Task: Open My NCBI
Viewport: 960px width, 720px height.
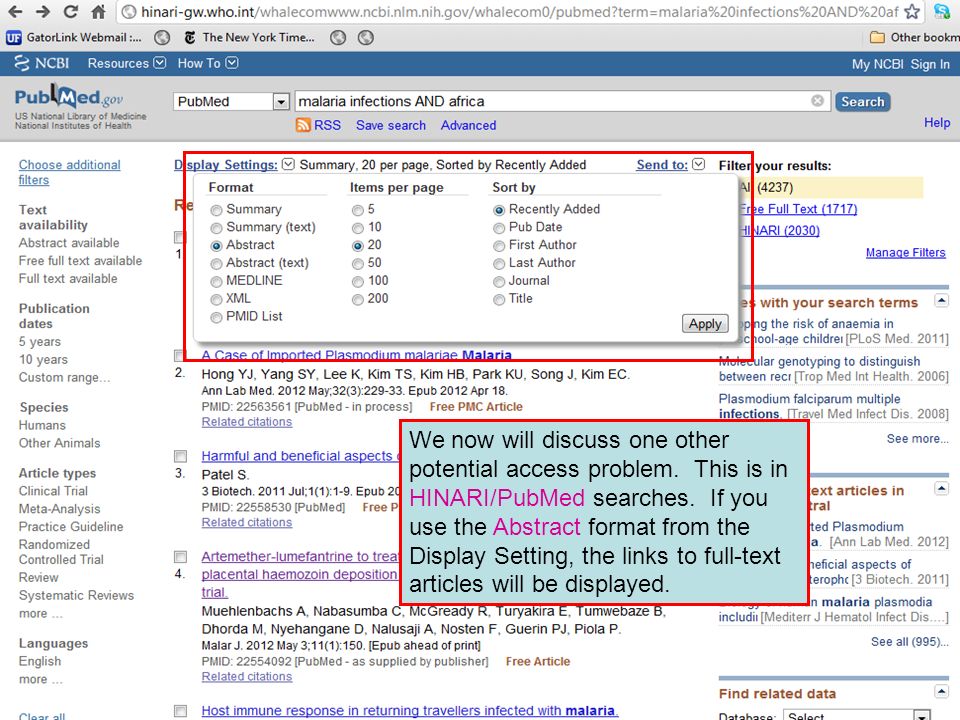Action: point(877,64)
